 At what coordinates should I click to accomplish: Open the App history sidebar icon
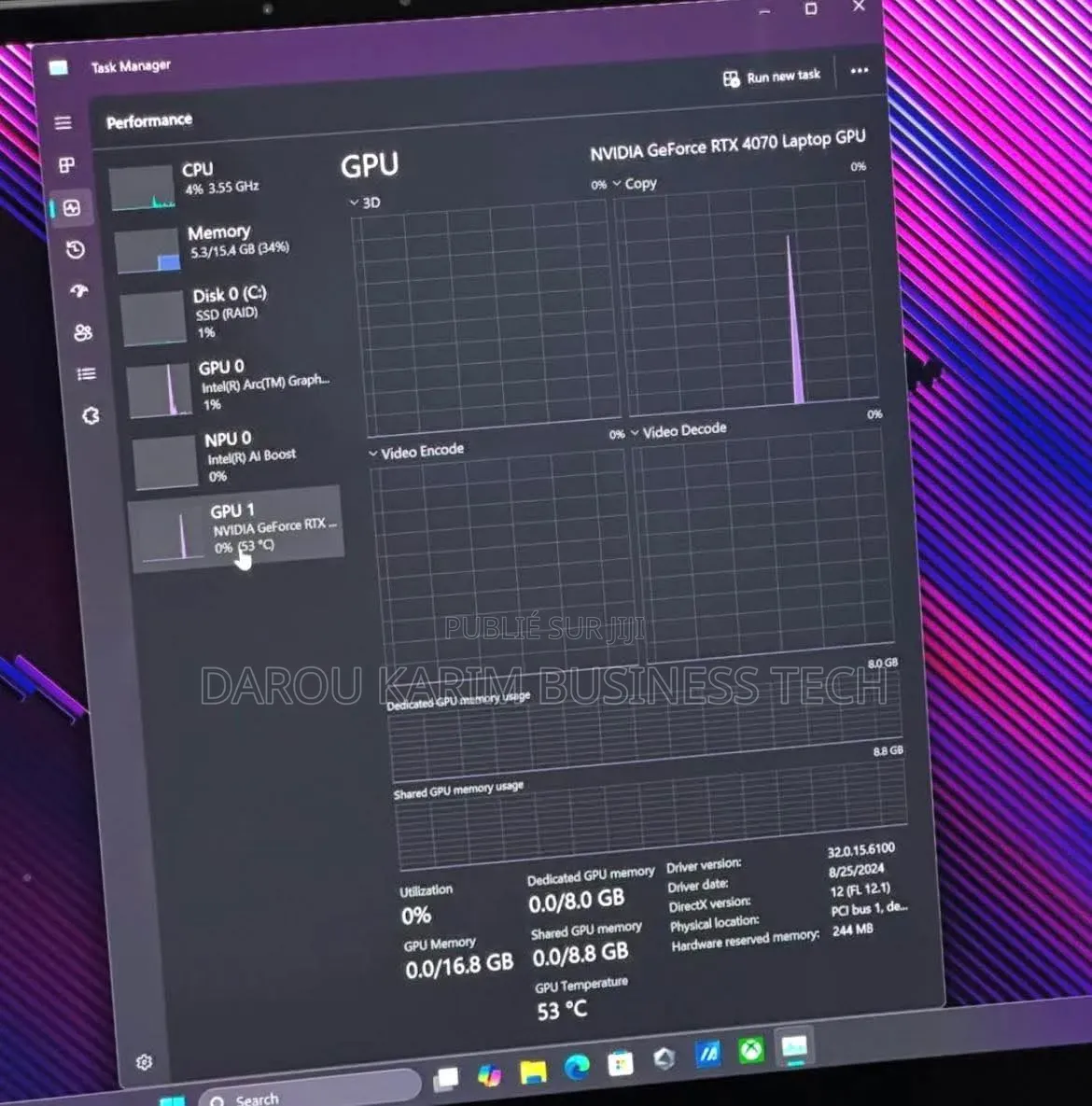[x=76, y=250]
